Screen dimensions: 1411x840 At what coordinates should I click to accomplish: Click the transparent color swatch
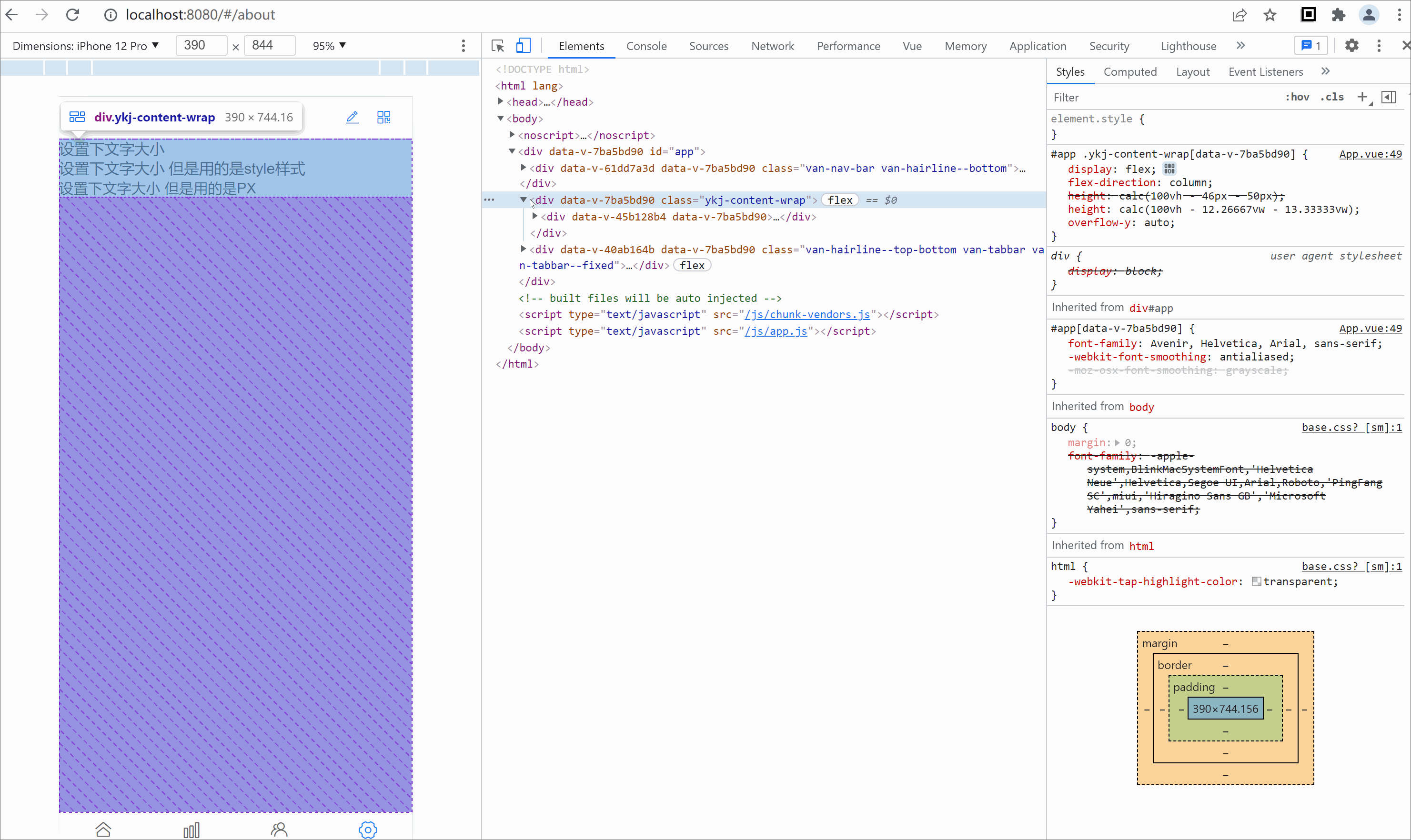coord(1256,581)
